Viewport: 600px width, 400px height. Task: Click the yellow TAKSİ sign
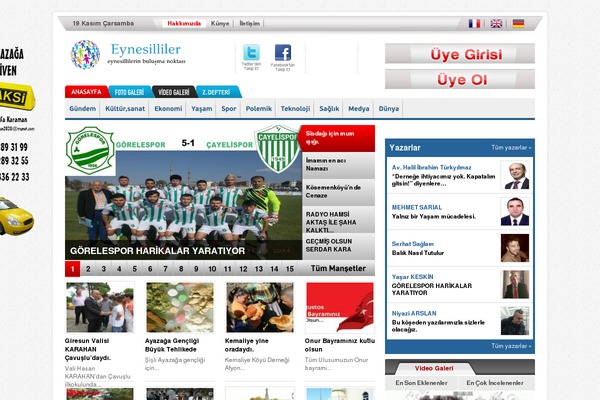pyautogui.click(x=16, y=96)
